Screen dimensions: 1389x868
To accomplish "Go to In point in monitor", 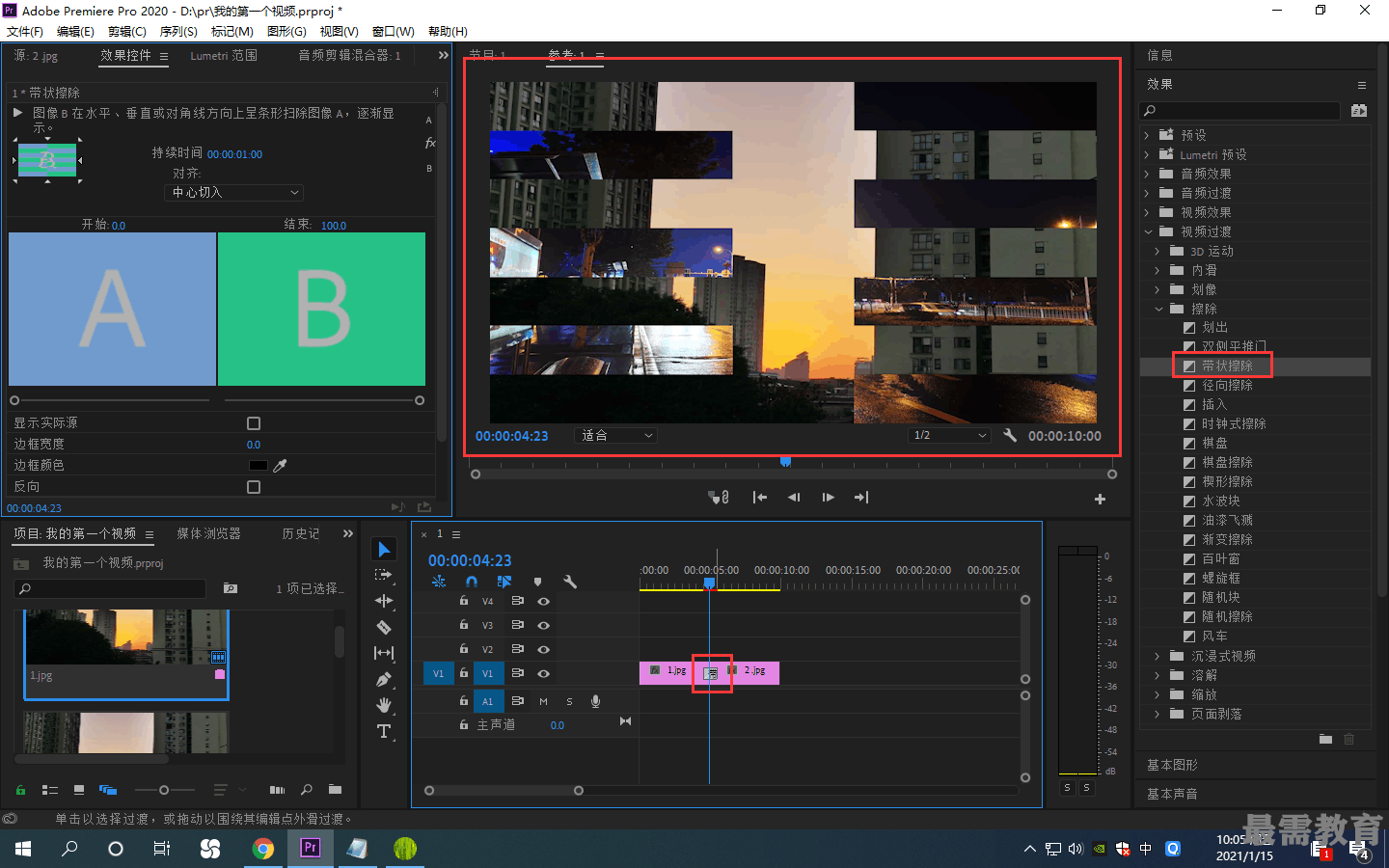I will [760, 498].
